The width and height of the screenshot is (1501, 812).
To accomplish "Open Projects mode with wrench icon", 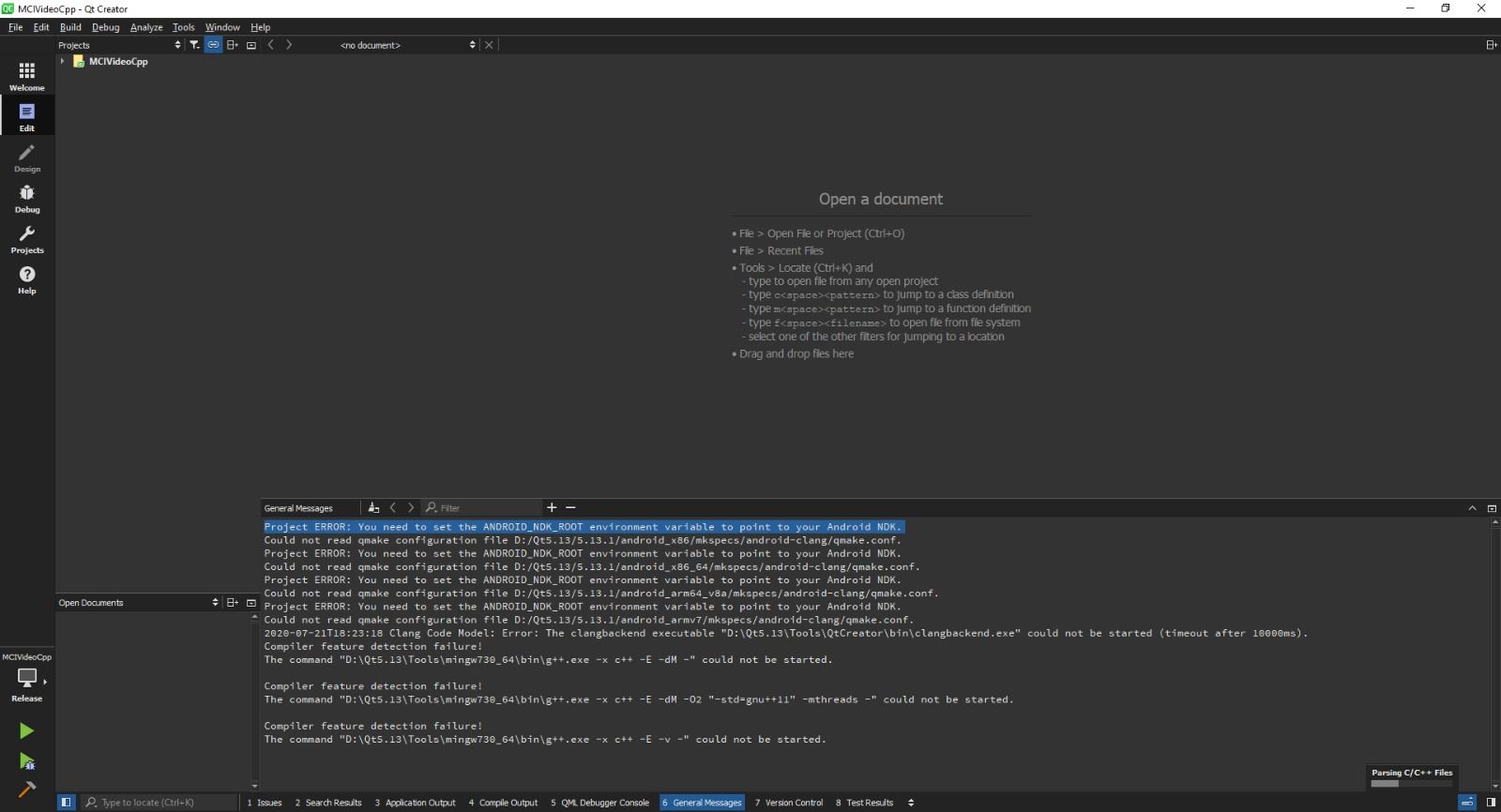I will pyautogui.click(x=27, y=238).
